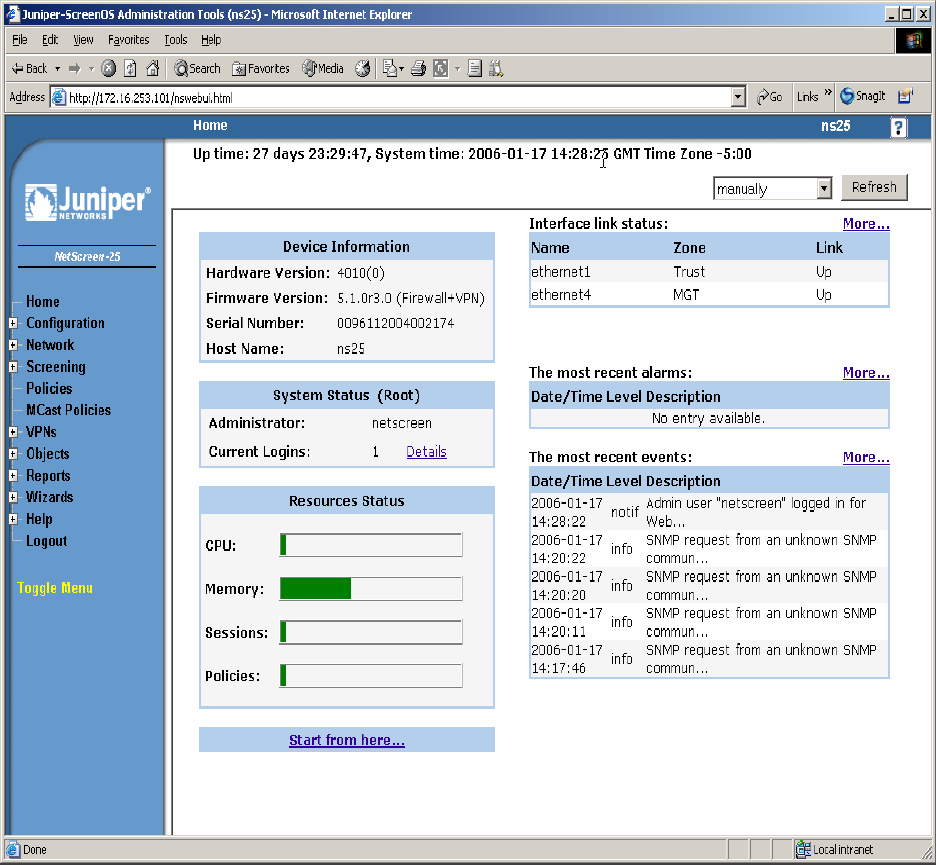Click the browser Home house icon
This screenshot has width=936, height=865.
click(x=153, y=68)
